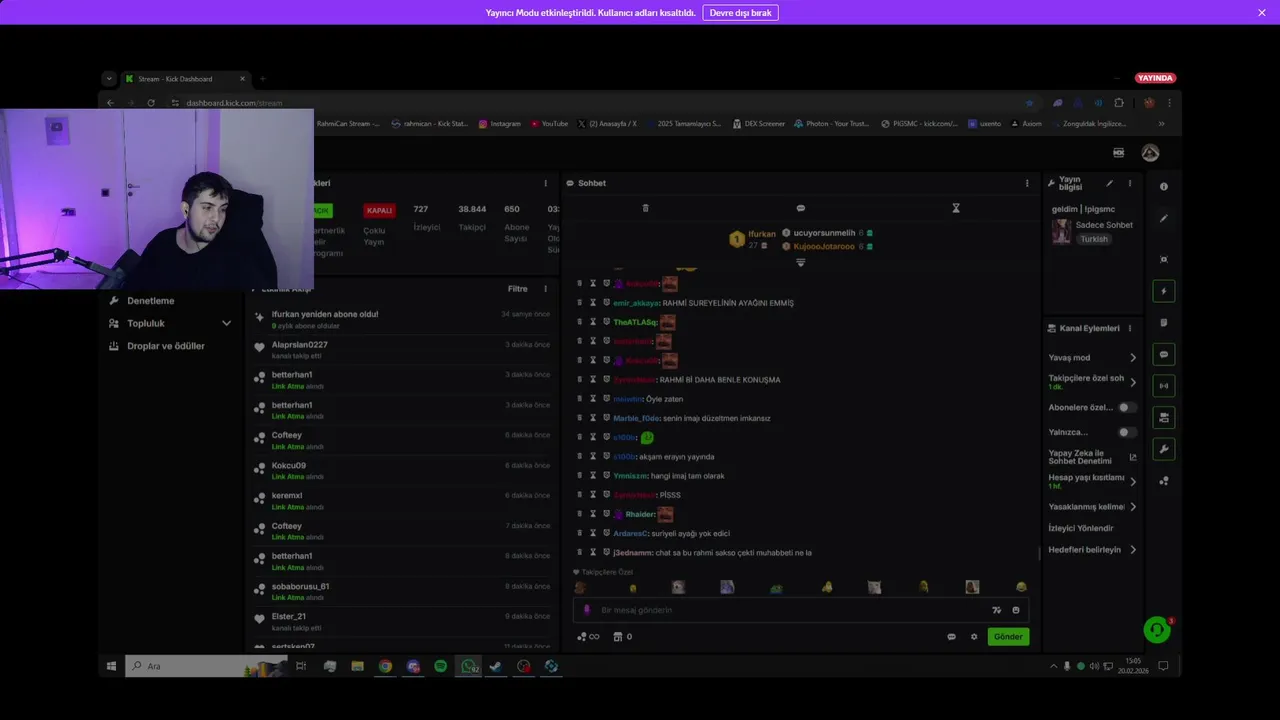Viewport: 1280px width, 720px height.
Task: Click sobaborusu_81 in activity feed
Action: (300, 586)
